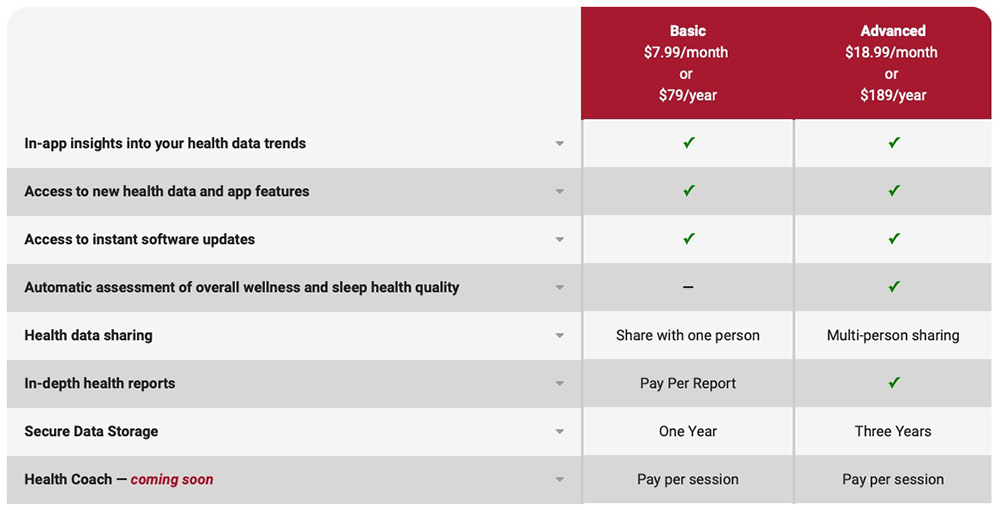The width and height of the screenshot is (1000, 510).
Task: Click Advanced checkmark for automatic wellness assessment
Action: click(894, 287)
